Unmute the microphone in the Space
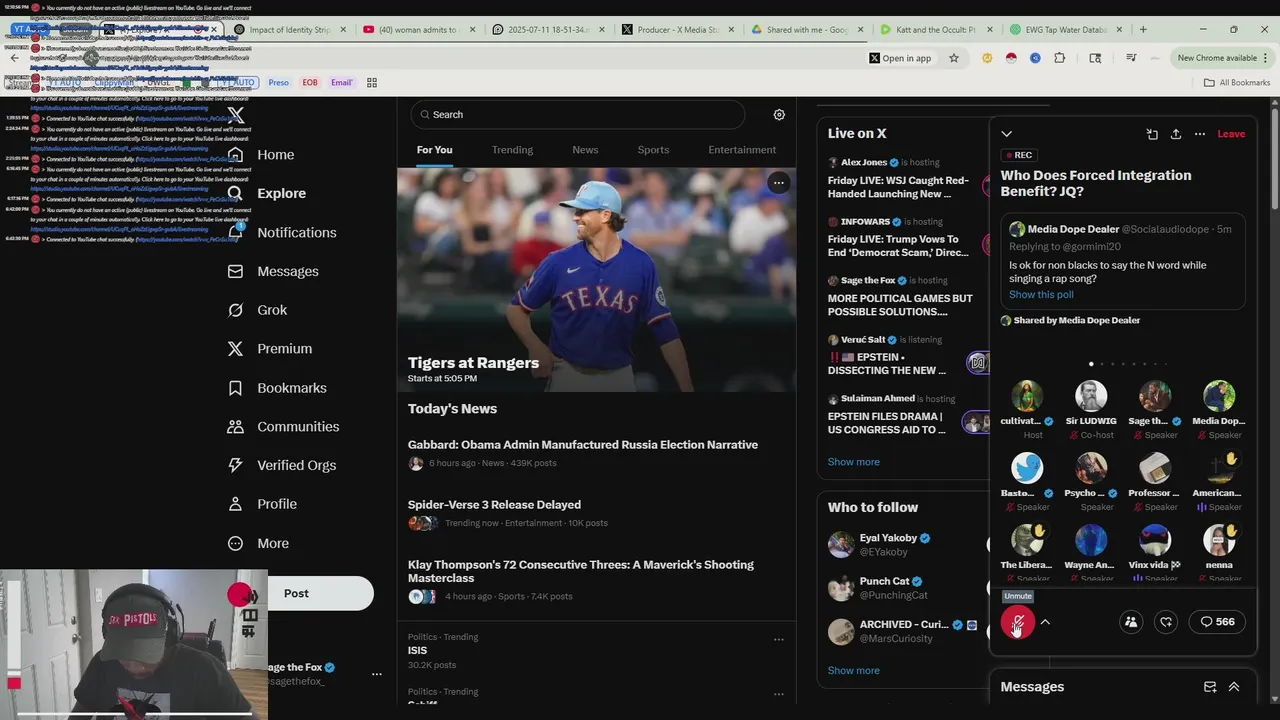Screen dimensions: 1280x720 point(1018,623)
